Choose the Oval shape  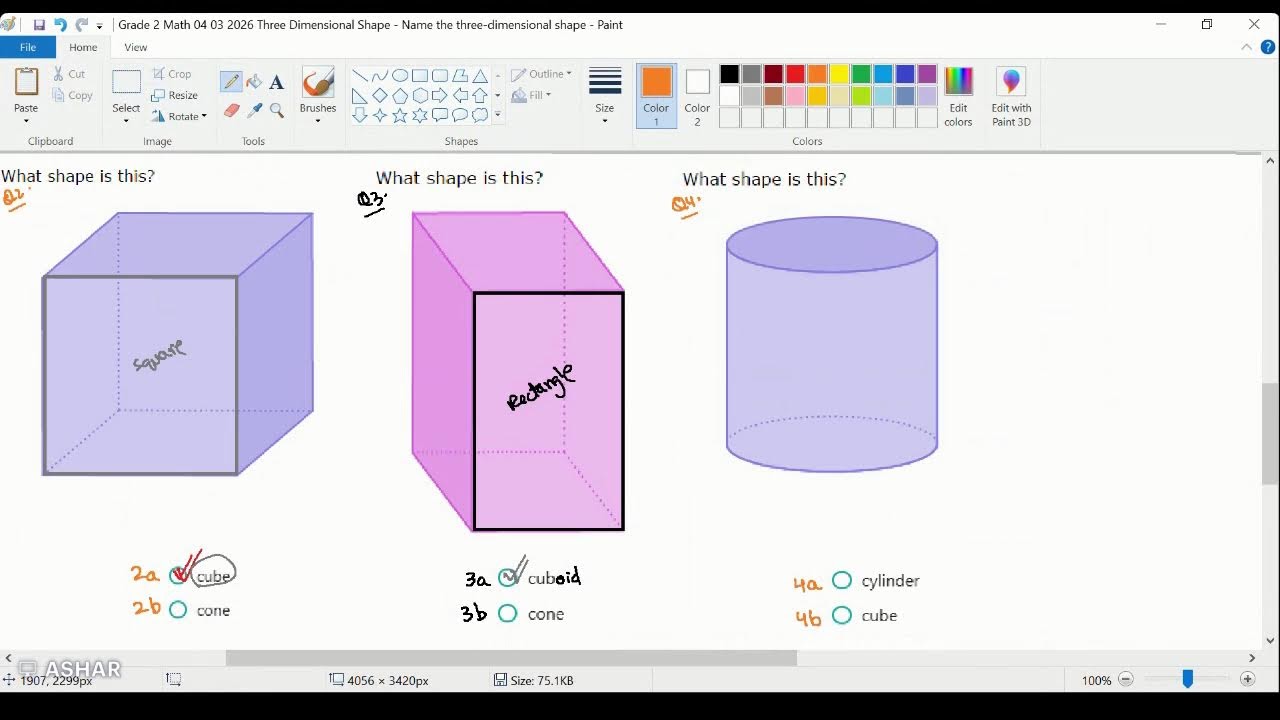coord(400,76)
